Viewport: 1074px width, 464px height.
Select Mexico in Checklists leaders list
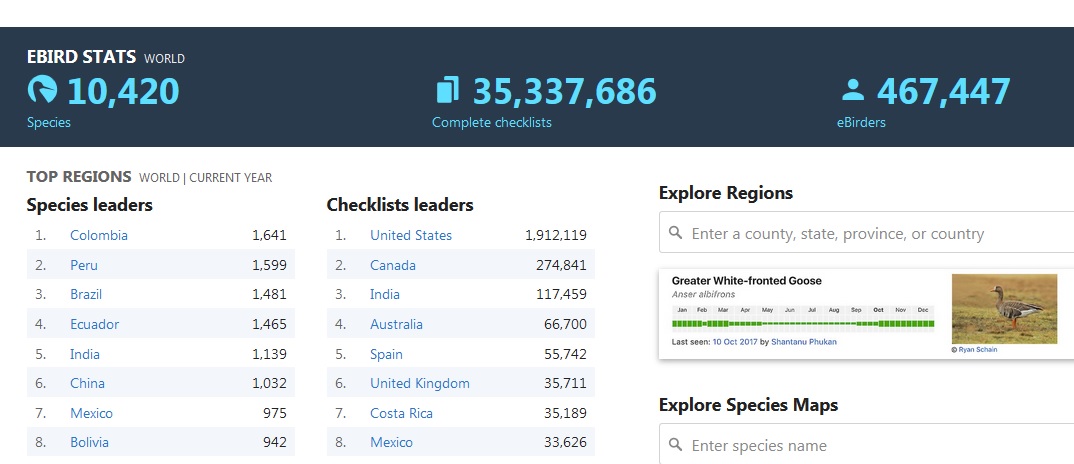[391, 442]
